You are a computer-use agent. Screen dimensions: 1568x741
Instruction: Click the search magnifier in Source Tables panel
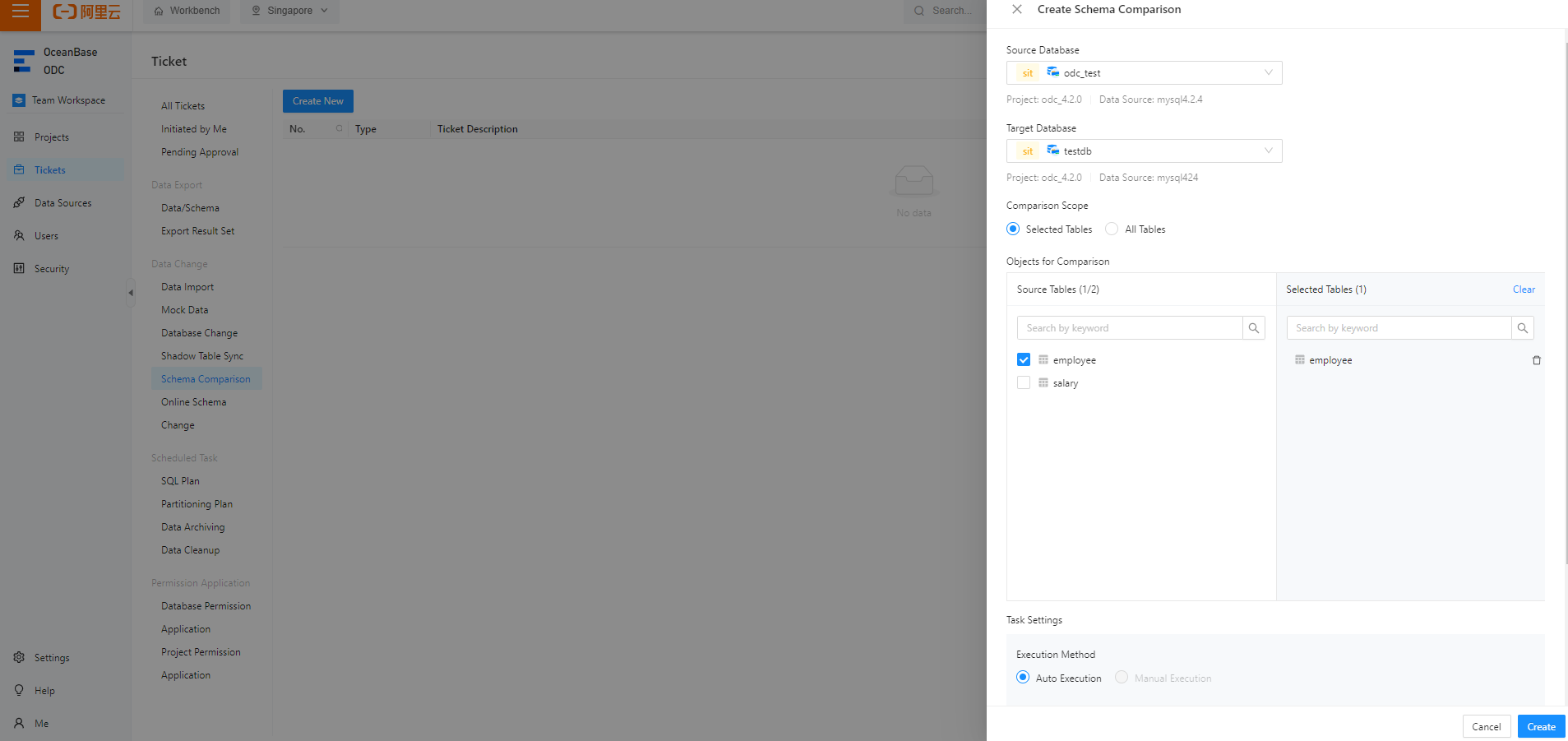pos(1253,327)
